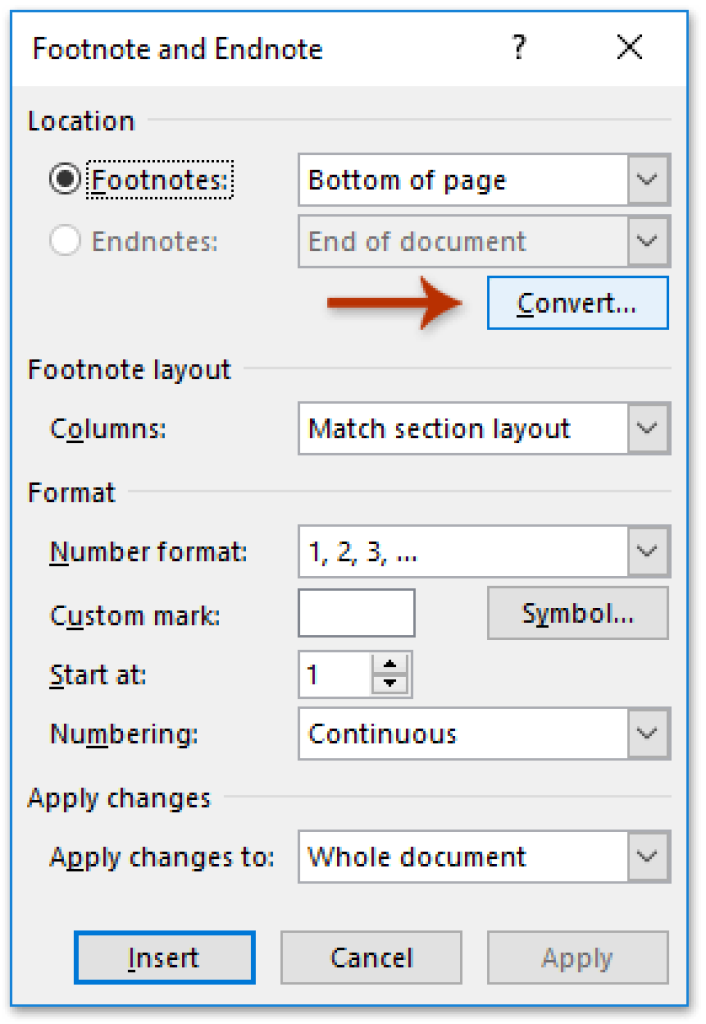This screenshot has width=706, height=1024.
Task: Select the Endnotes radio button
Action: (x=64, y=242)
